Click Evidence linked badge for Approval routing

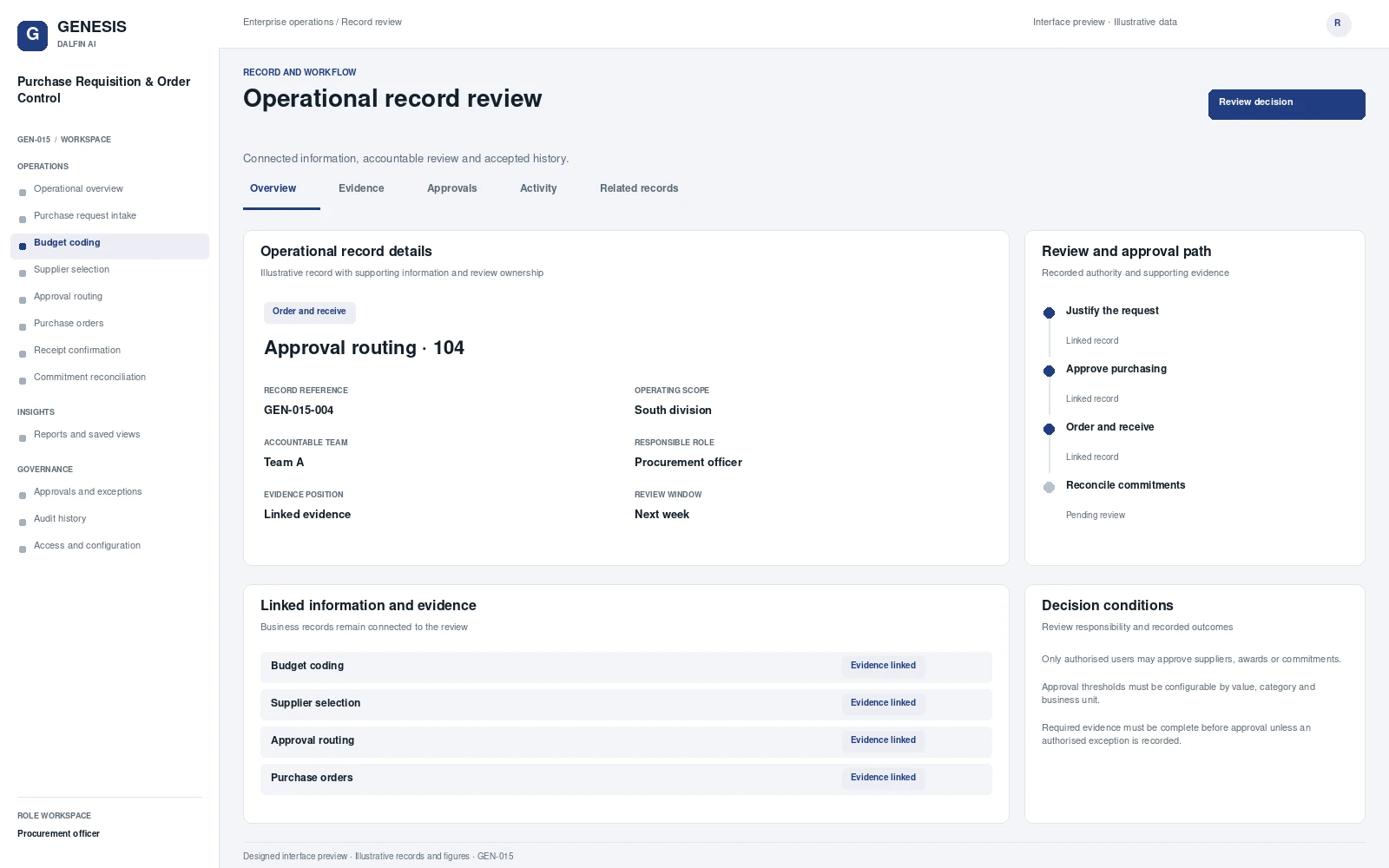click(x=883, y=740)
